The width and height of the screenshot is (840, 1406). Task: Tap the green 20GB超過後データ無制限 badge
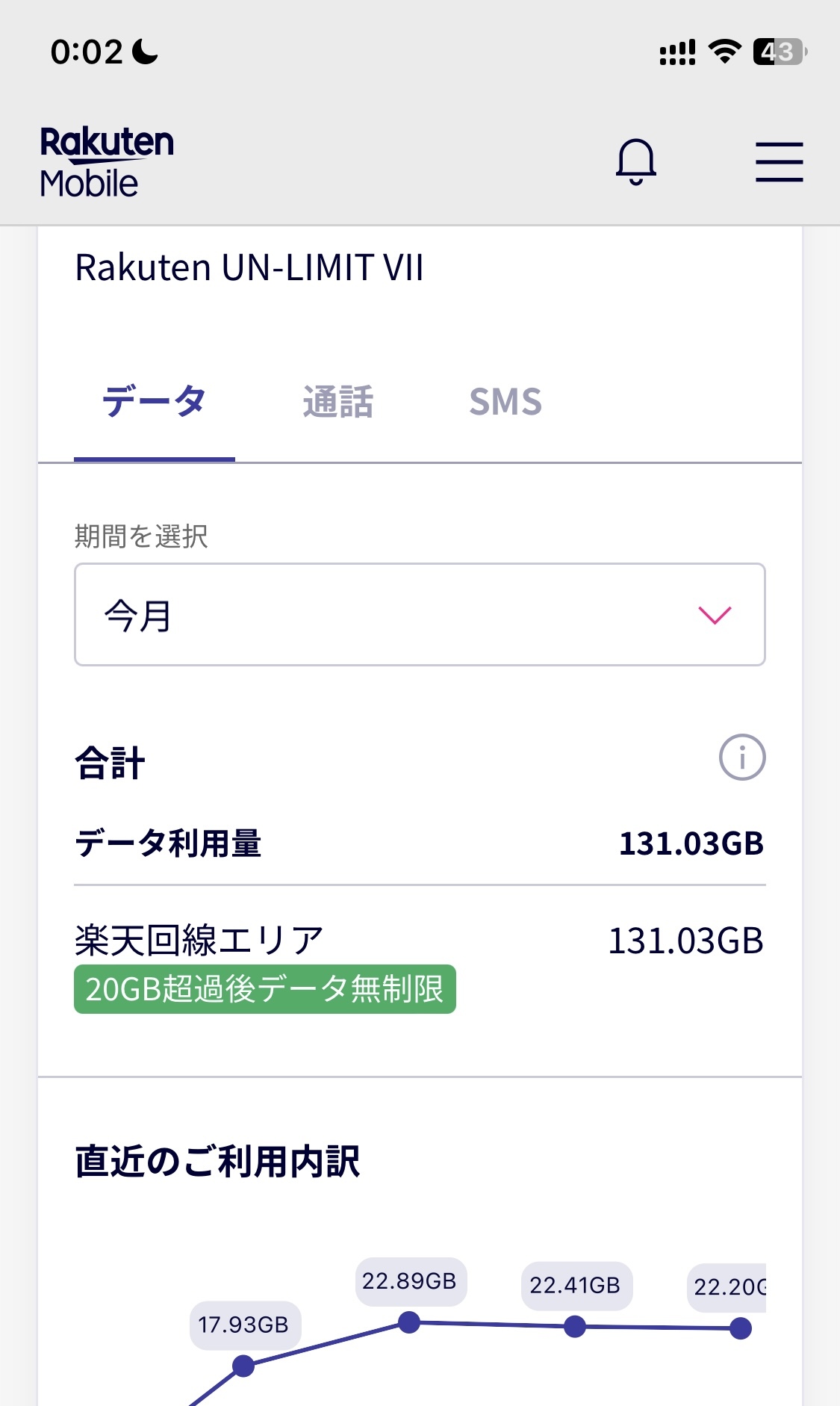click(264, 989)
